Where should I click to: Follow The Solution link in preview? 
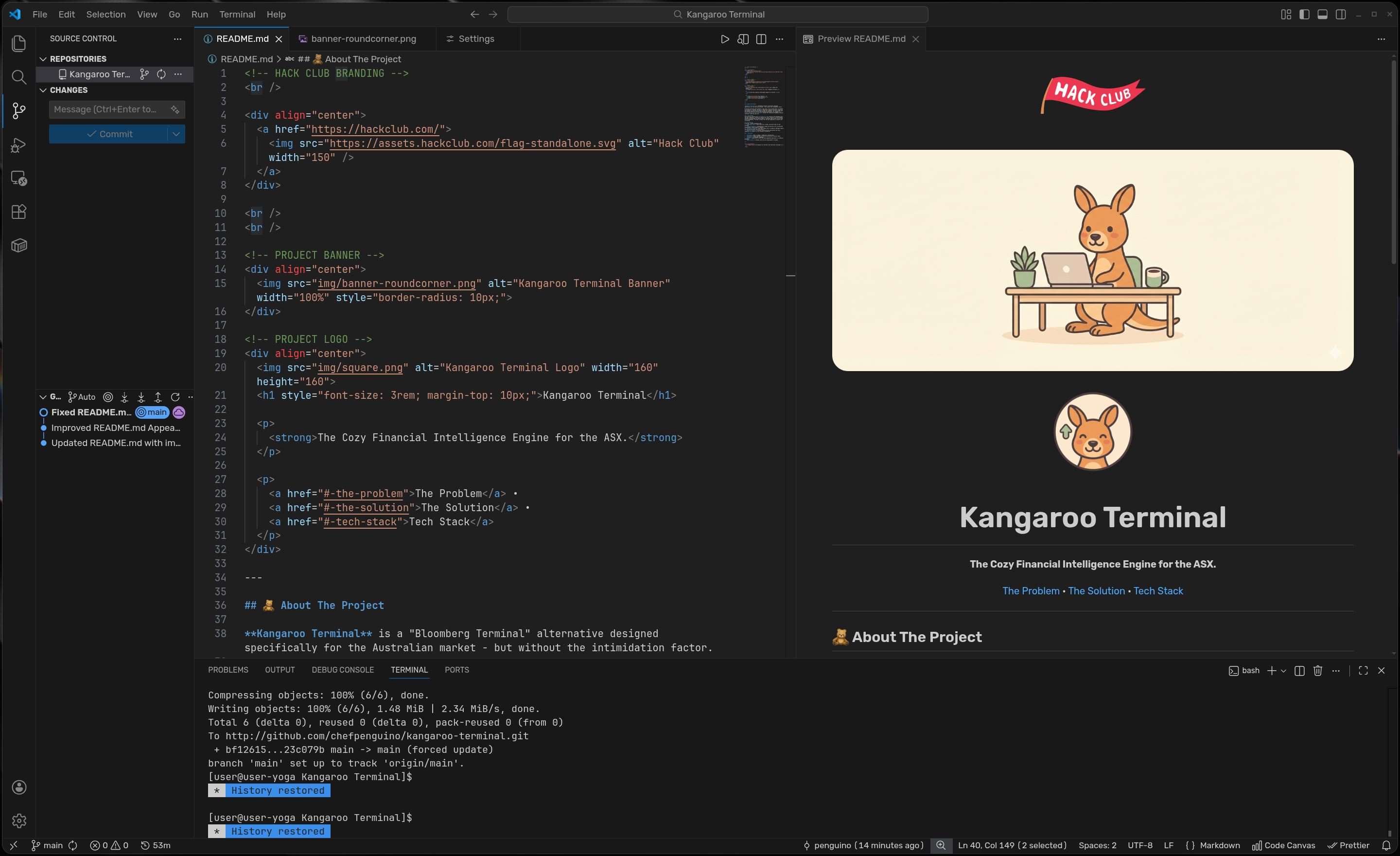[1096, 590]
